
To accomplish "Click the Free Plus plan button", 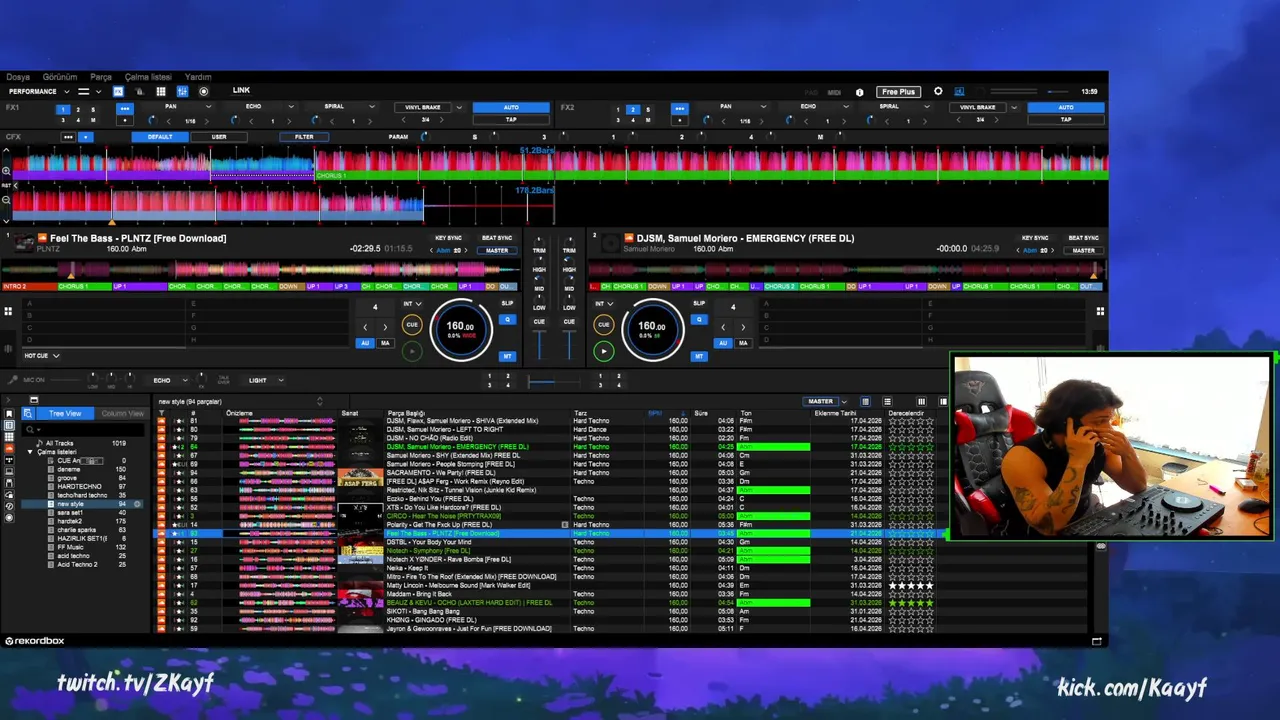I will [x=898, y=92].
